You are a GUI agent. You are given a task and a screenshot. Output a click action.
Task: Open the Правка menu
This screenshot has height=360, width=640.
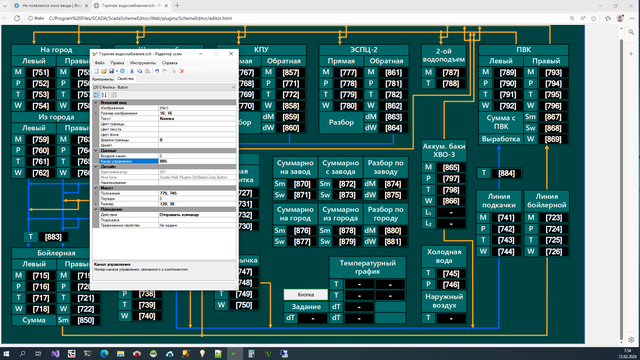pos(117,63)
